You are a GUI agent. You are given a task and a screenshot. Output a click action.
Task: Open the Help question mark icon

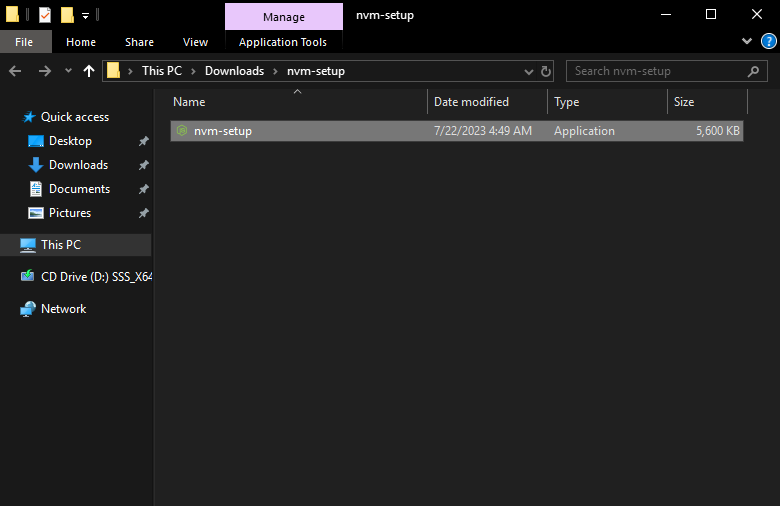(768, 41)
